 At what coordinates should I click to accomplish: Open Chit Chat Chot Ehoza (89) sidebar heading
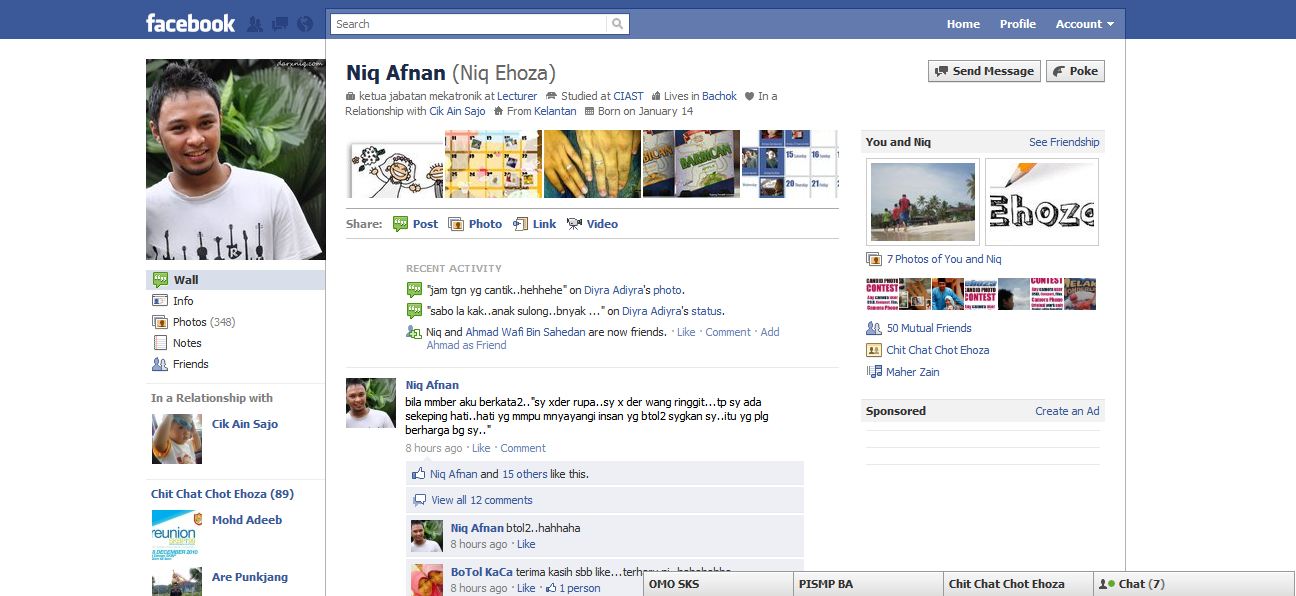tap(222, 494)
